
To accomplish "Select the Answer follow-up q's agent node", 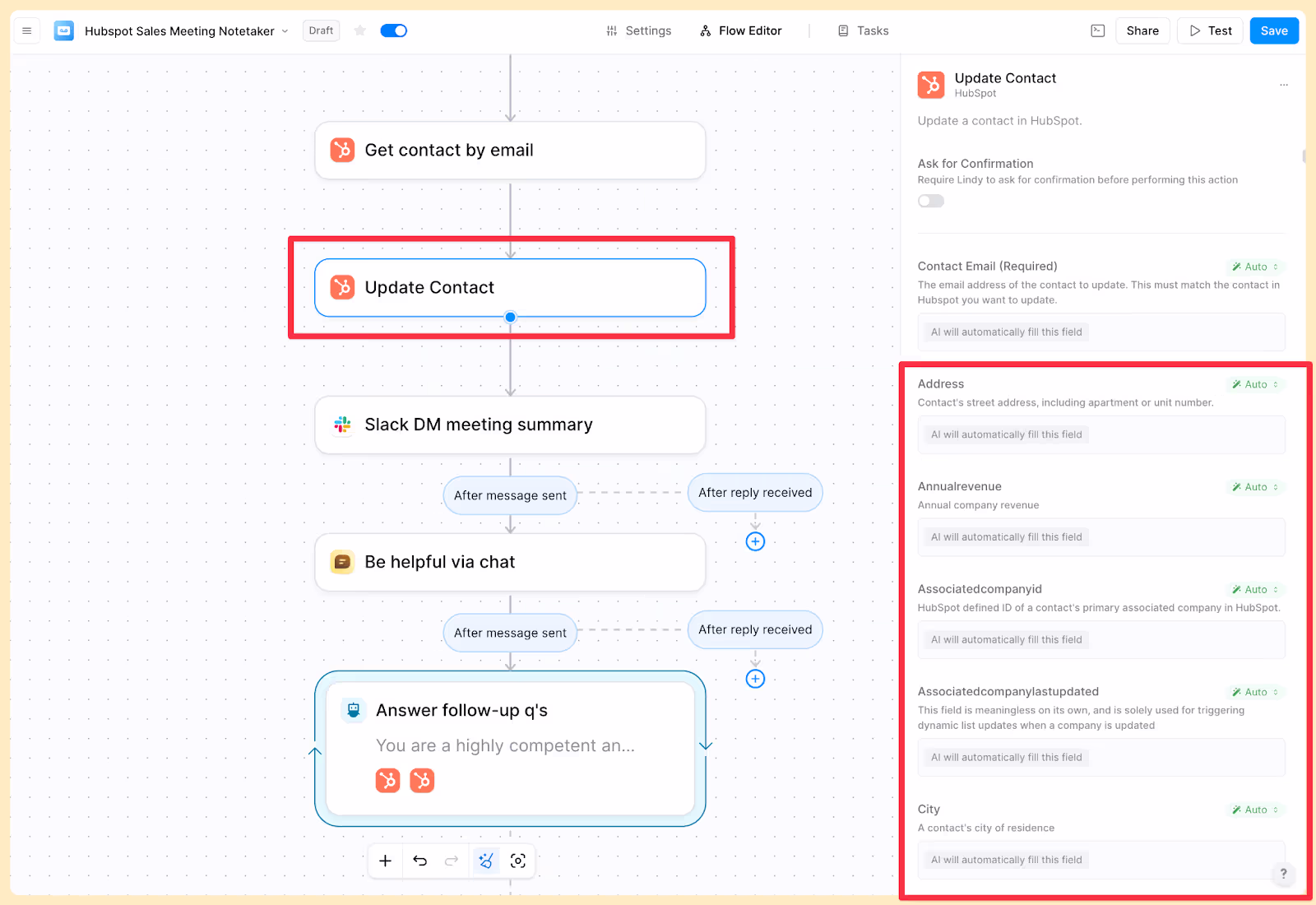I will pyautogui.click(x=510, y=749).
